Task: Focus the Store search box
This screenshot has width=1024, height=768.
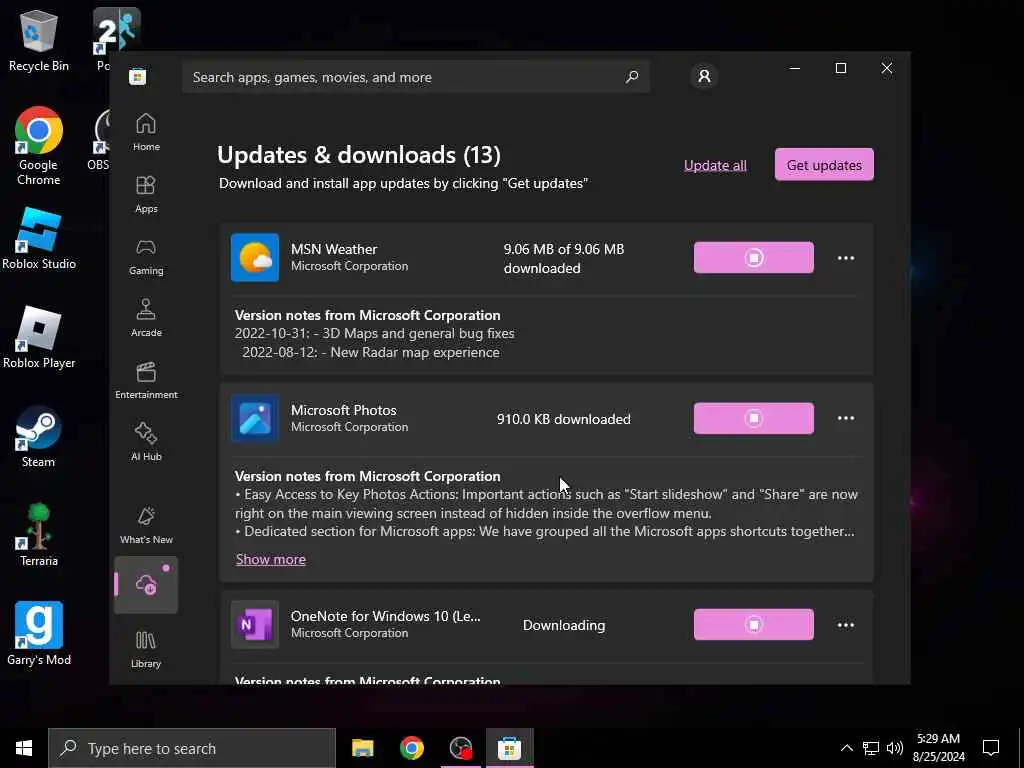Action: coord(415,77)
